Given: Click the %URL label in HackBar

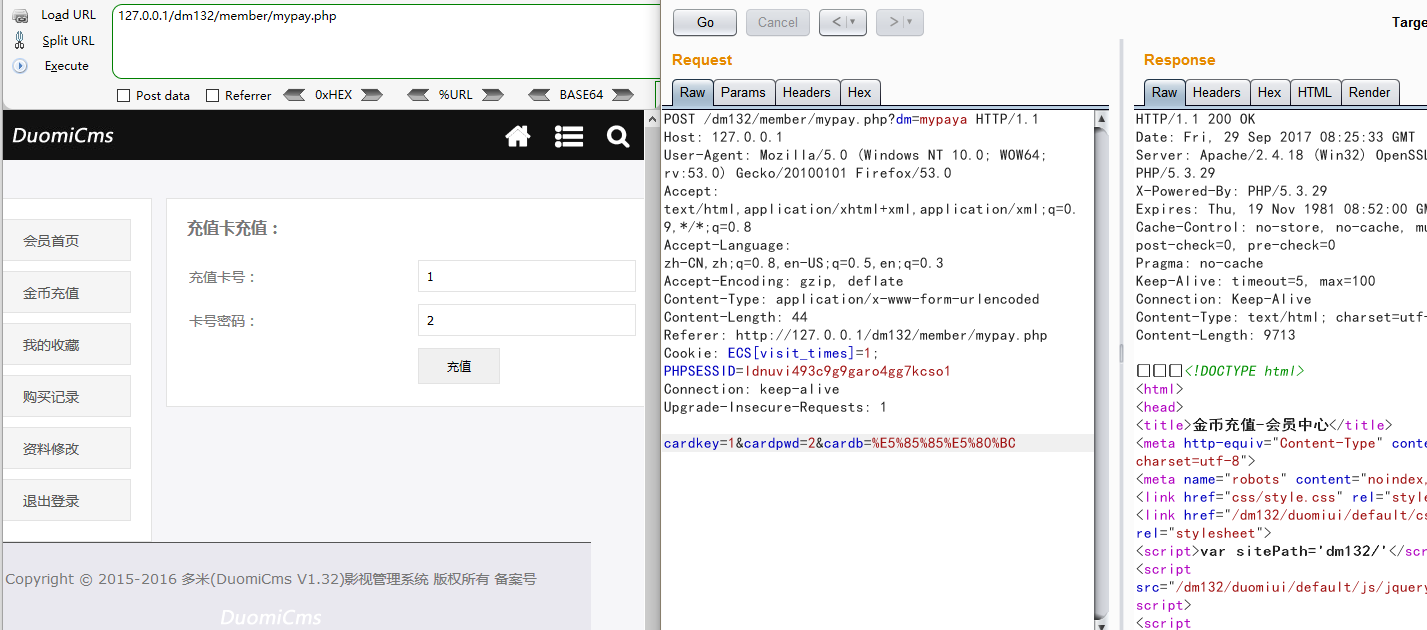Looking at the screenshot, I should coord(455,96).
